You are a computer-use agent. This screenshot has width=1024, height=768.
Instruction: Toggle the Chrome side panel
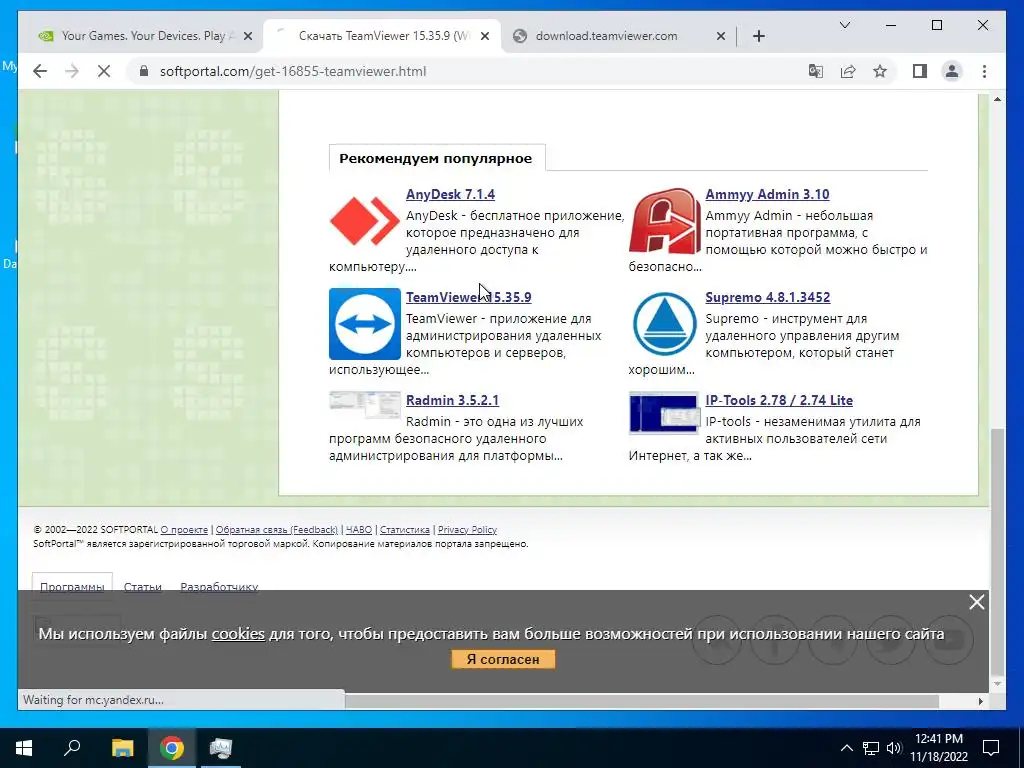point(920,71)
